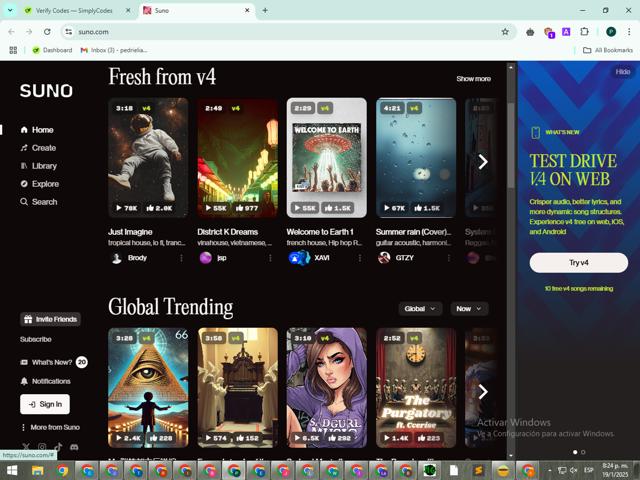640x480 pixels.
Task: Open What's New? in sidebar
Action: tap(53, 362)
